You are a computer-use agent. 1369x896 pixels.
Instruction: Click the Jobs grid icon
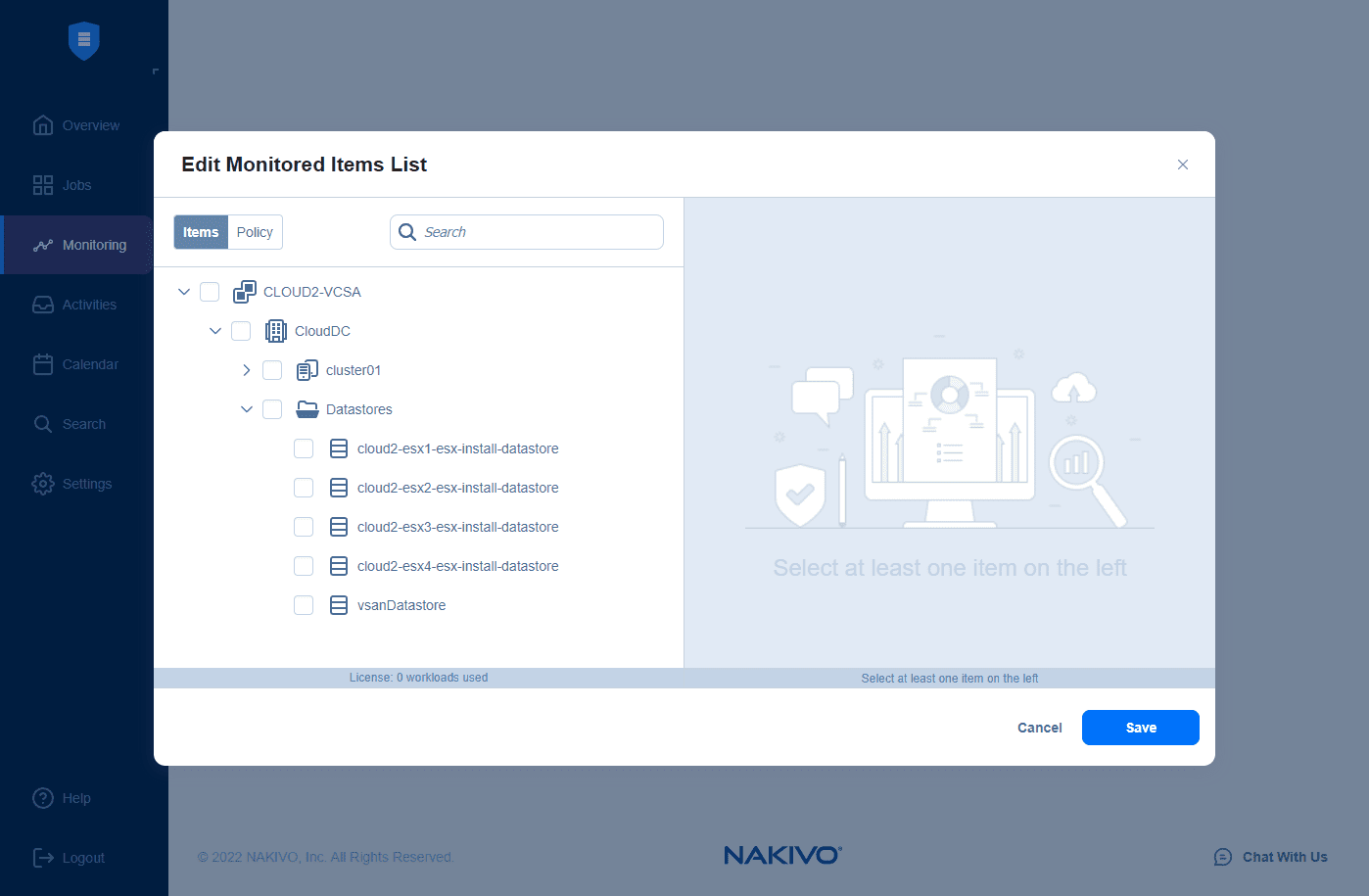tap(43, 185)
